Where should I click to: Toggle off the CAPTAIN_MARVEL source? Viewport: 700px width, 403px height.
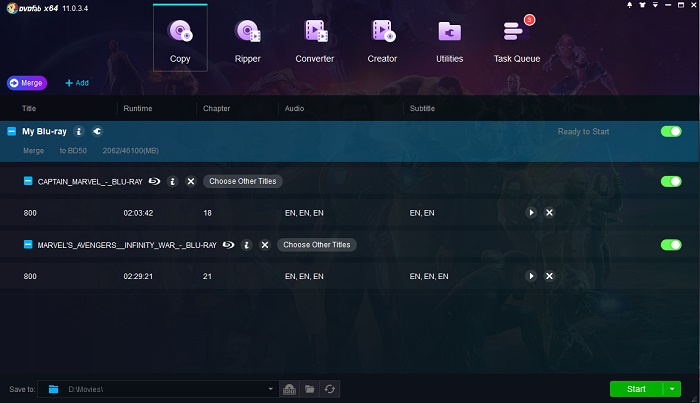click(671, 181)
